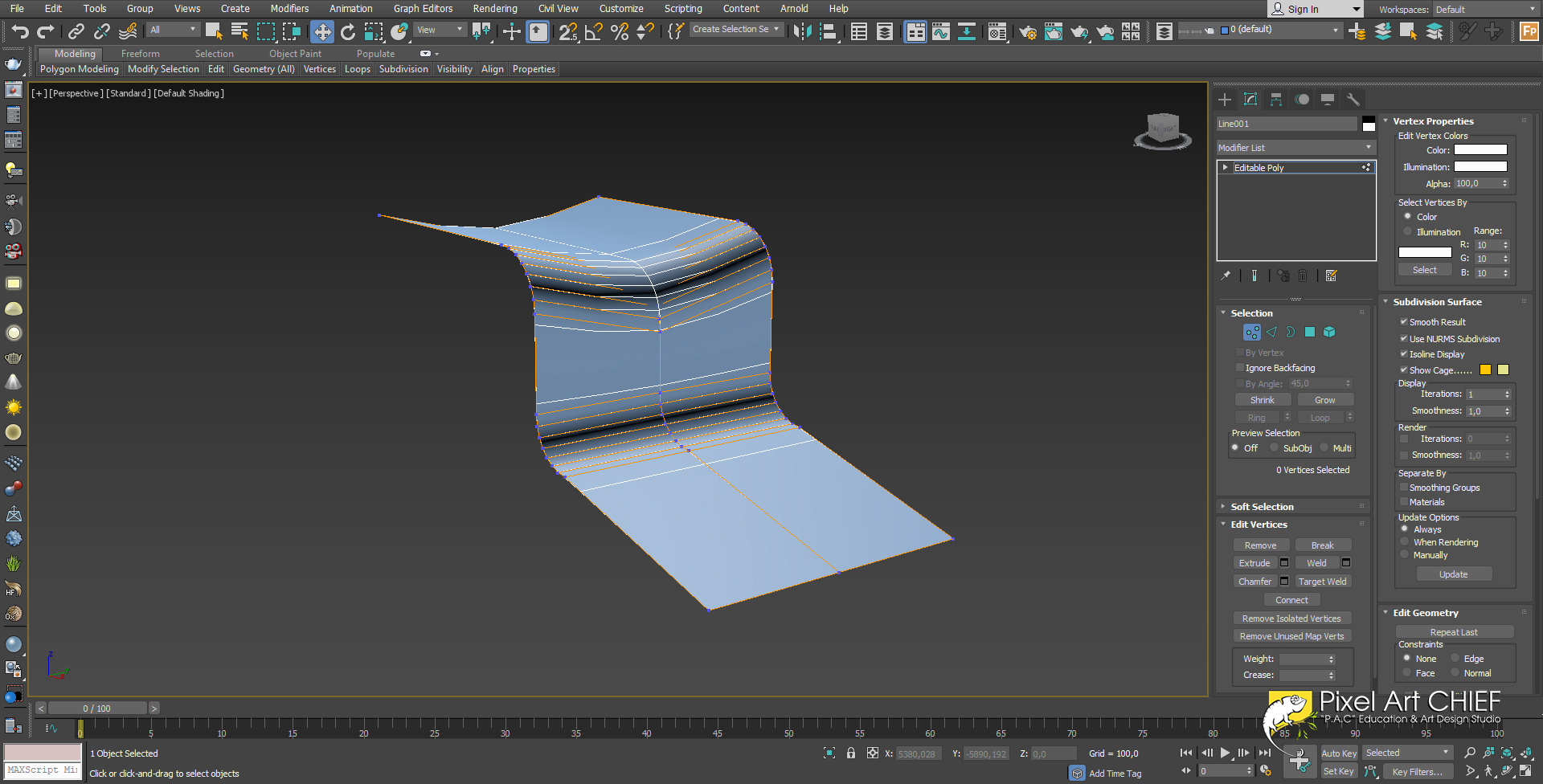Screen dimensions: 1543x784
Task: Go to animation start frame
Action: coord(1186,753)
